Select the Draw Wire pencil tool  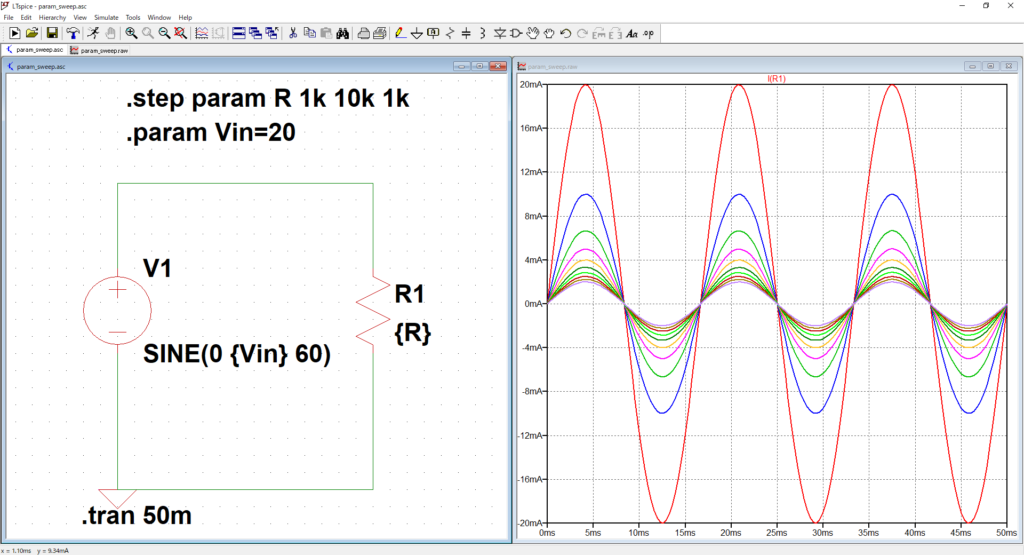click(x=400, y=33)
